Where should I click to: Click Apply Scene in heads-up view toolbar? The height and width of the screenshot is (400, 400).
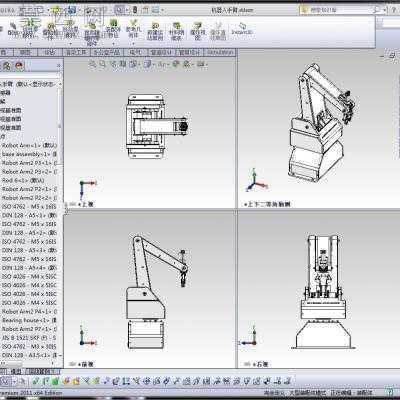187,63
